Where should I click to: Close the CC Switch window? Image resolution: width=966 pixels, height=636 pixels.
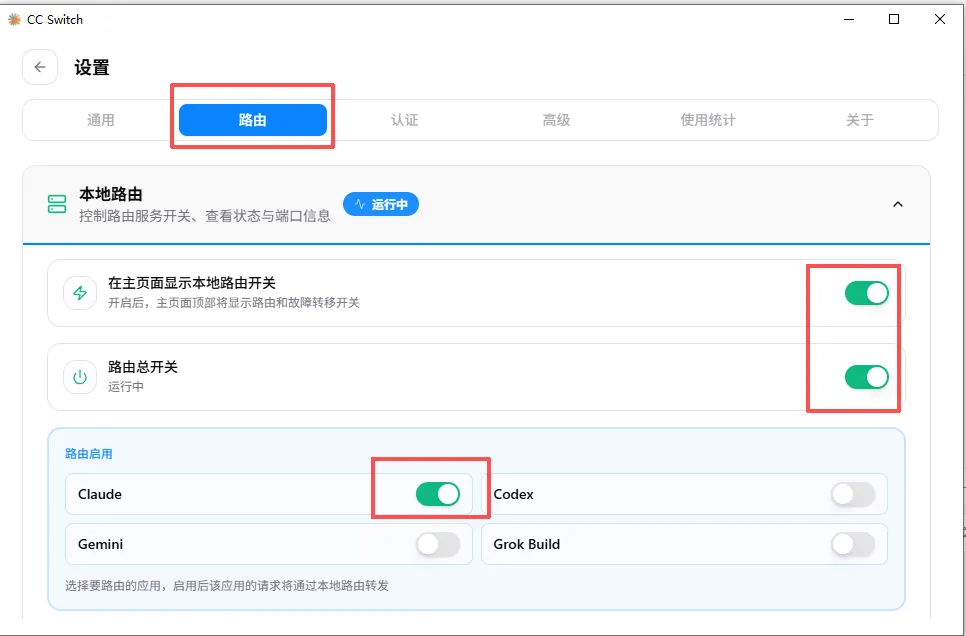[x=940, y=20]
